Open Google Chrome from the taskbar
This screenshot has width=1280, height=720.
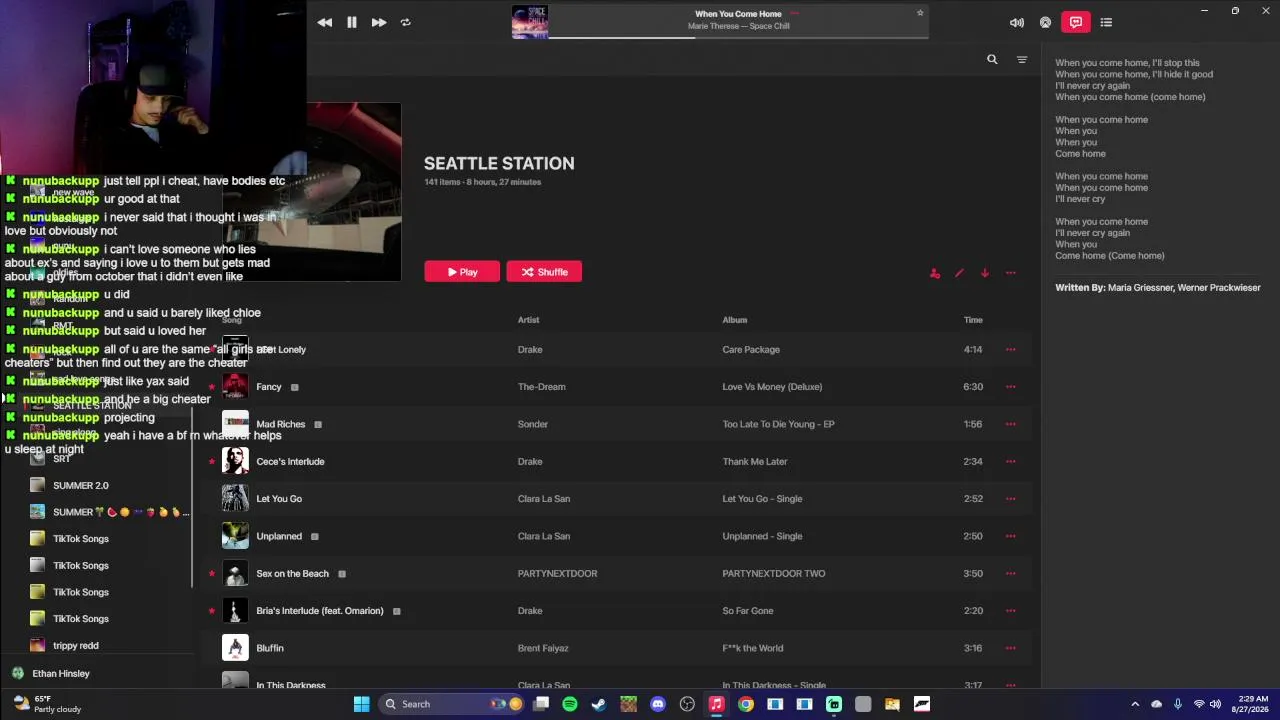tap(746, 704)
